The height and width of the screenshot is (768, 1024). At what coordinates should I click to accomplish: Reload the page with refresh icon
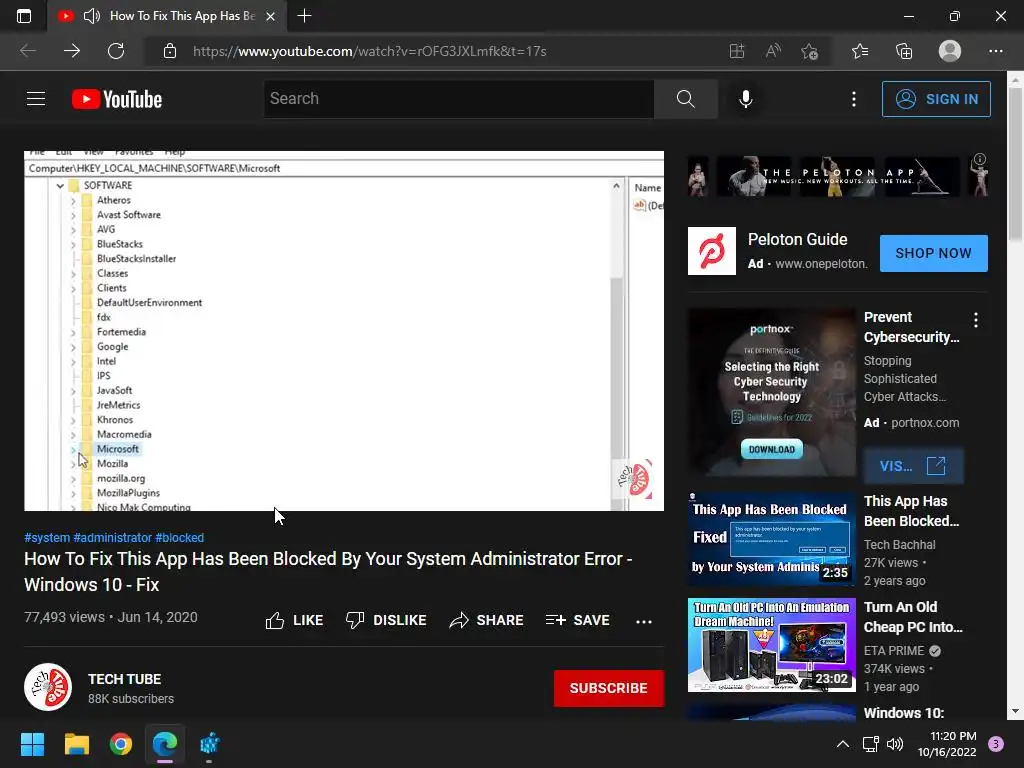(116, 51)
